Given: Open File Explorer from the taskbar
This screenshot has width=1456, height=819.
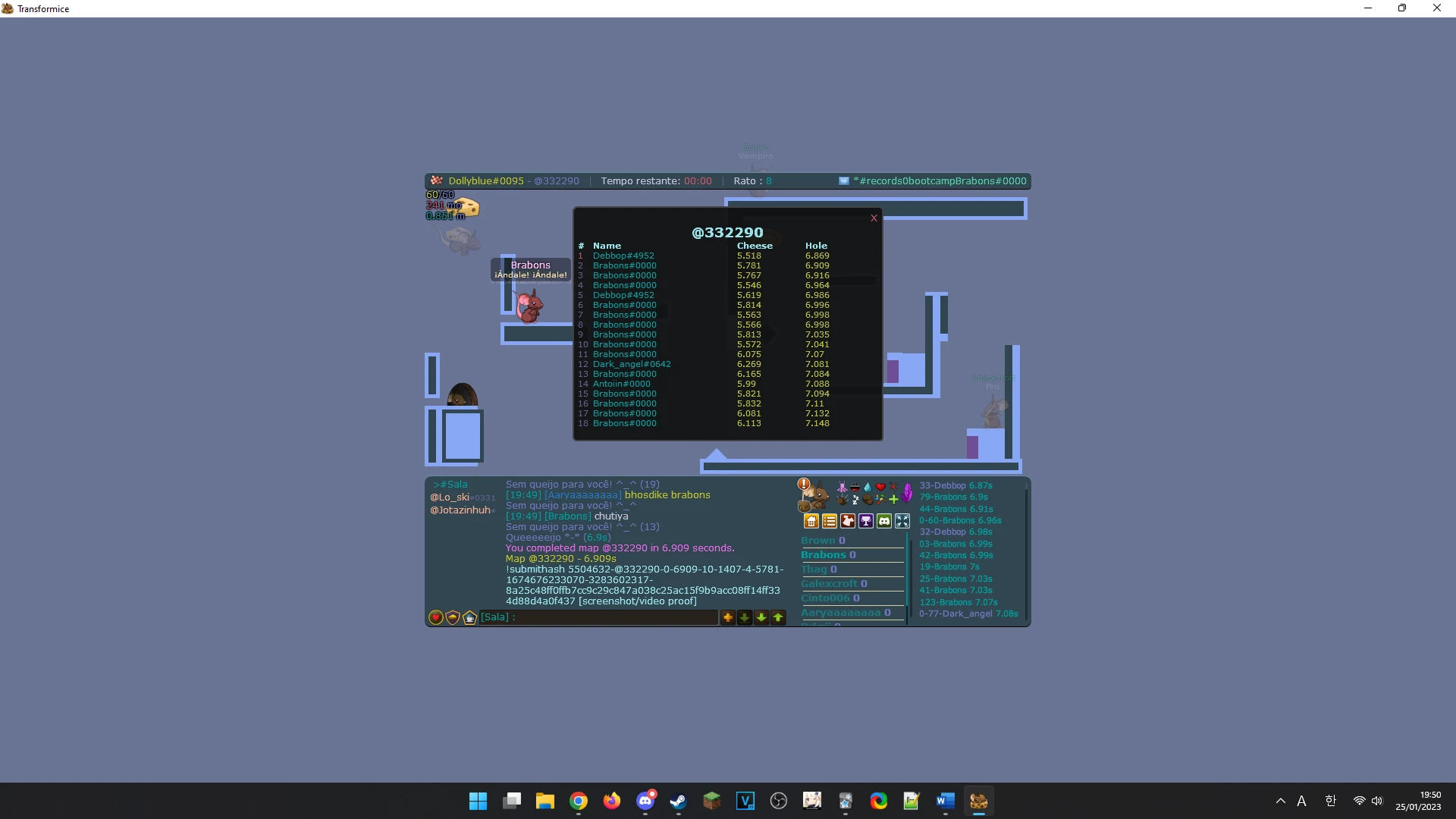Looking at the screenshot, I should (545, 801).
